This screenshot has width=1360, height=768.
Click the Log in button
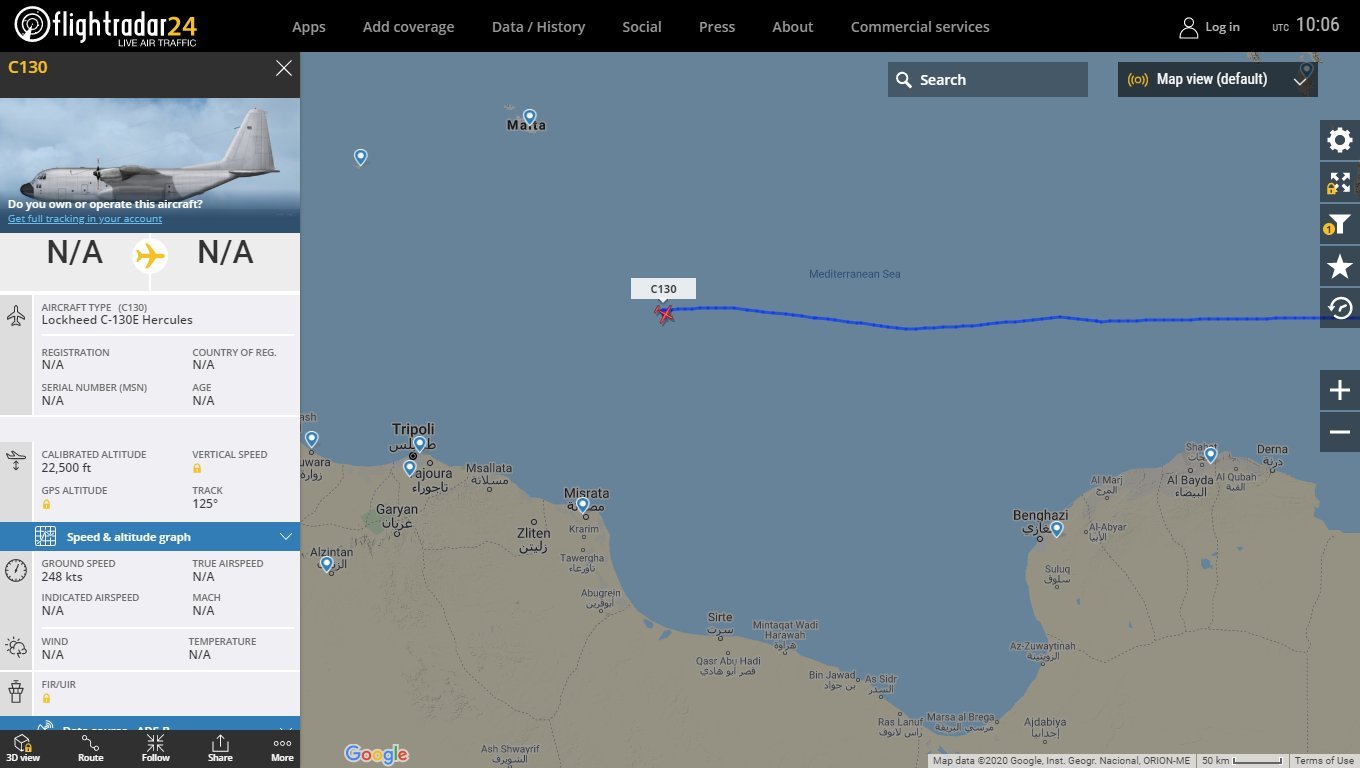click(1209, 27)
